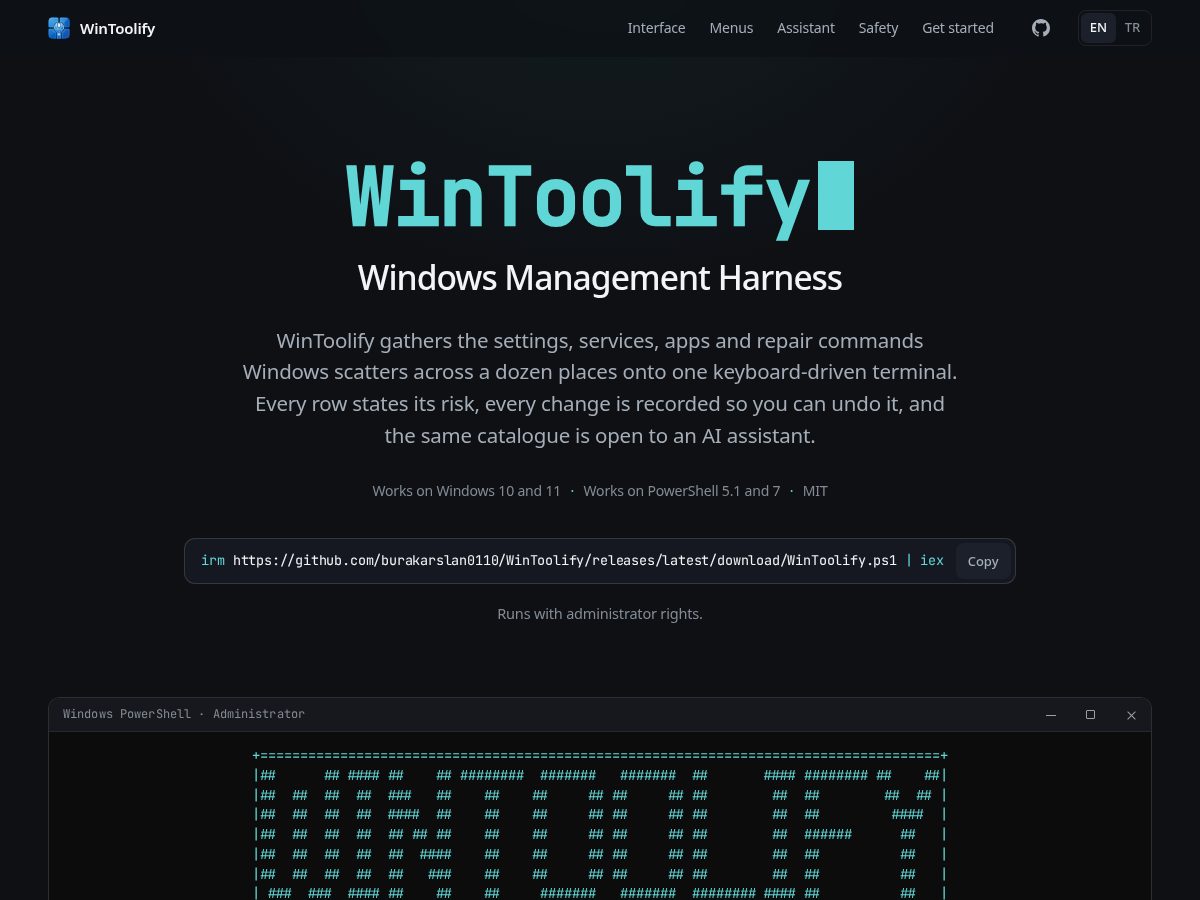Close the Windows PowerShell mock window
Image resolution: width=1200 pixels, height=900 pixels.
(1131, 715)
